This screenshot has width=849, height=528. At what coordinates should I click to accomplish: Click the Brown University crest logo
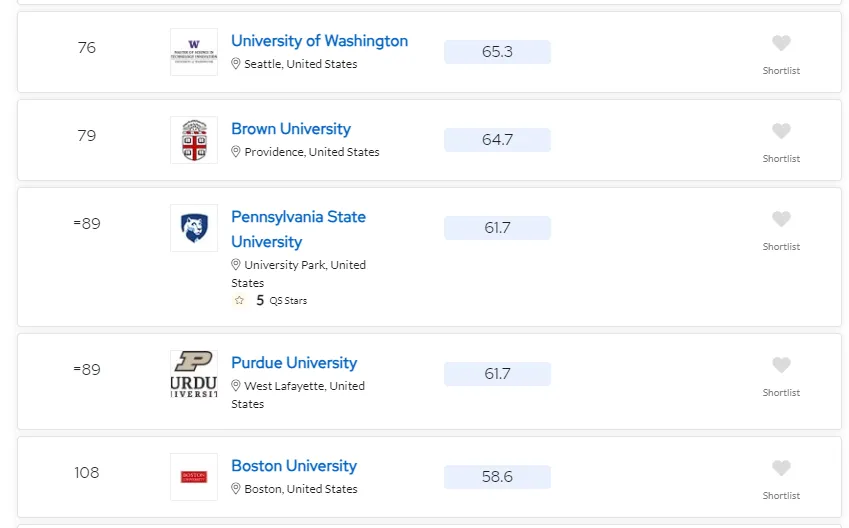(193, 140)
